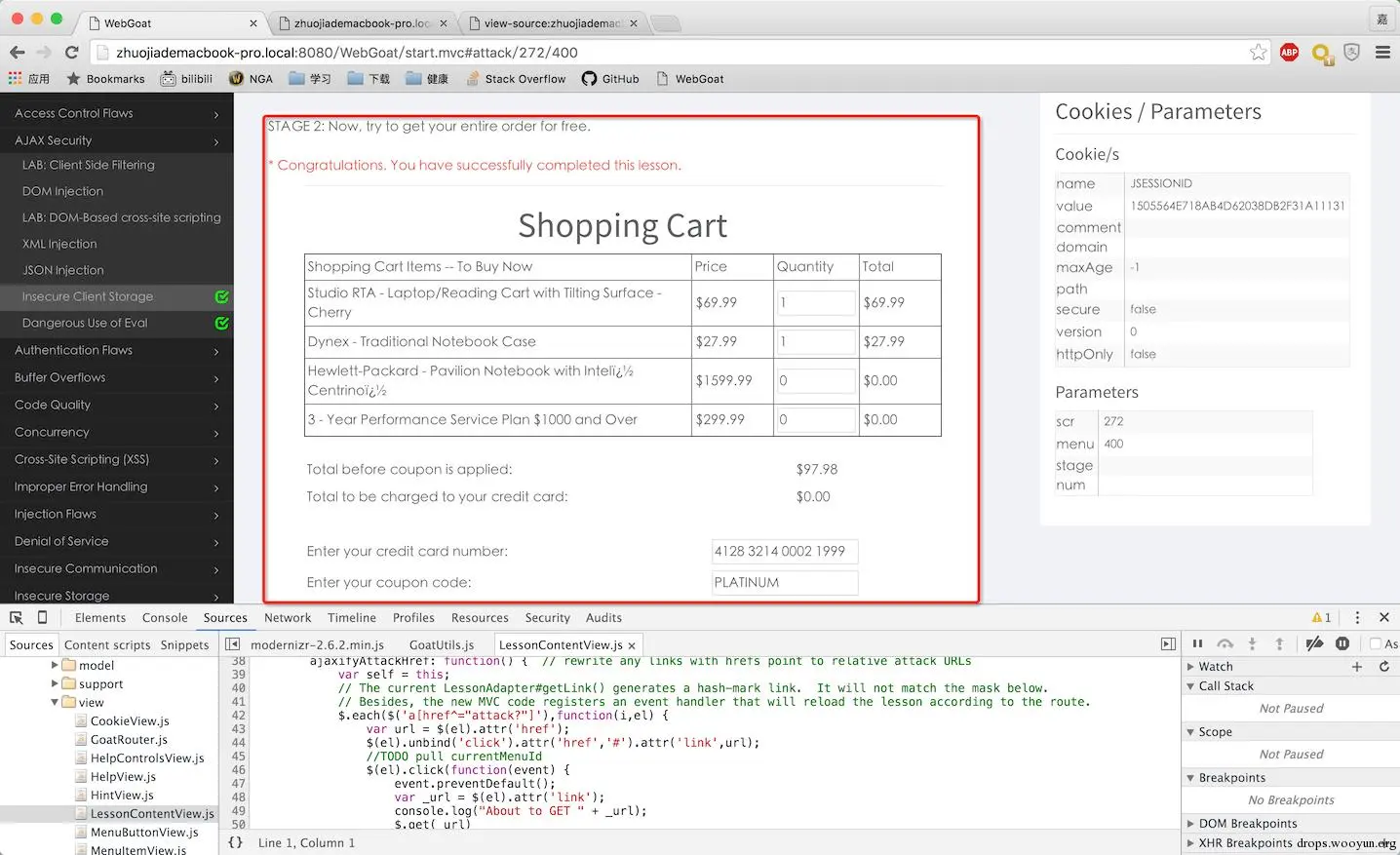Click the pause on exceptions icon
The width and height of the screenshot is (1400, 855).
point(1342,643)
